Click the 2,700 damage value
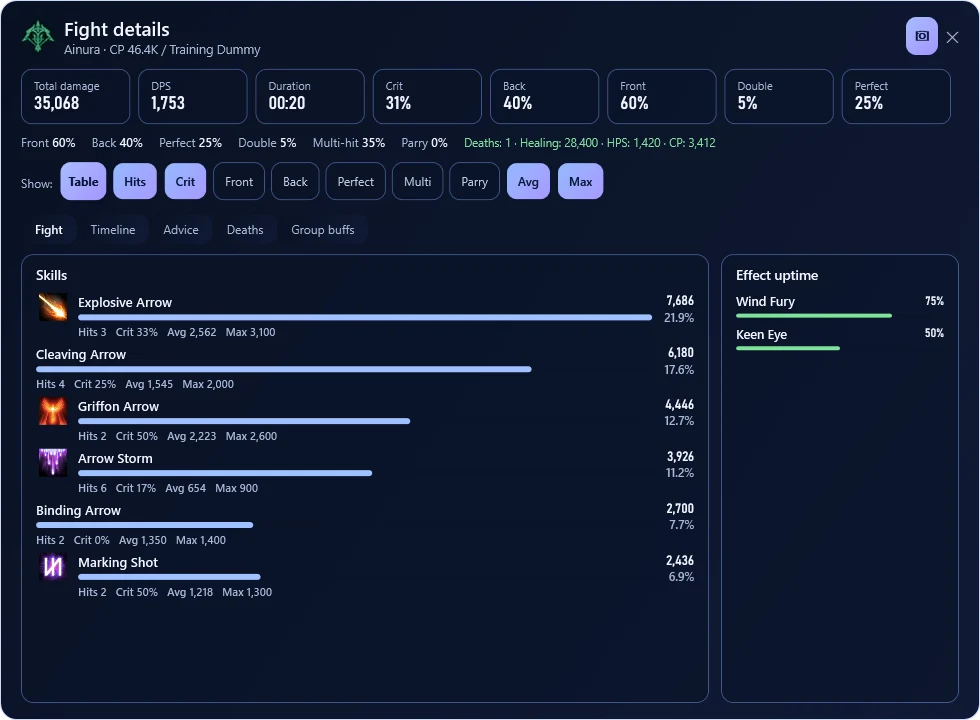This screenshot has height=720, width=980. pos(680,508)
